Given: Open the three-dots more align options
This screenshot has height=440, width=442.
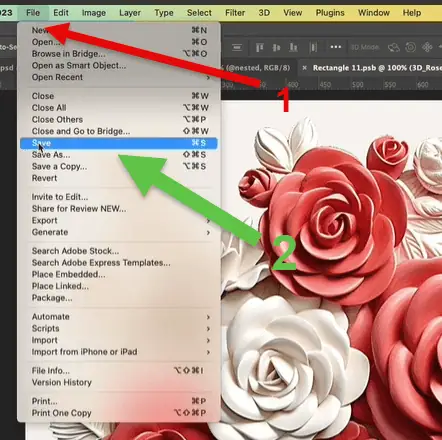Looking at the screenshot, I should 336,47.
